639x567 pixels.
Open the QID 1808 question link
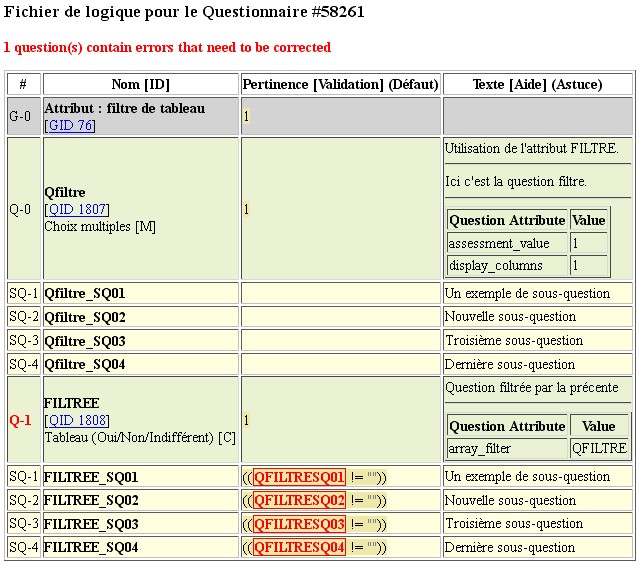[x=77, y=420]
